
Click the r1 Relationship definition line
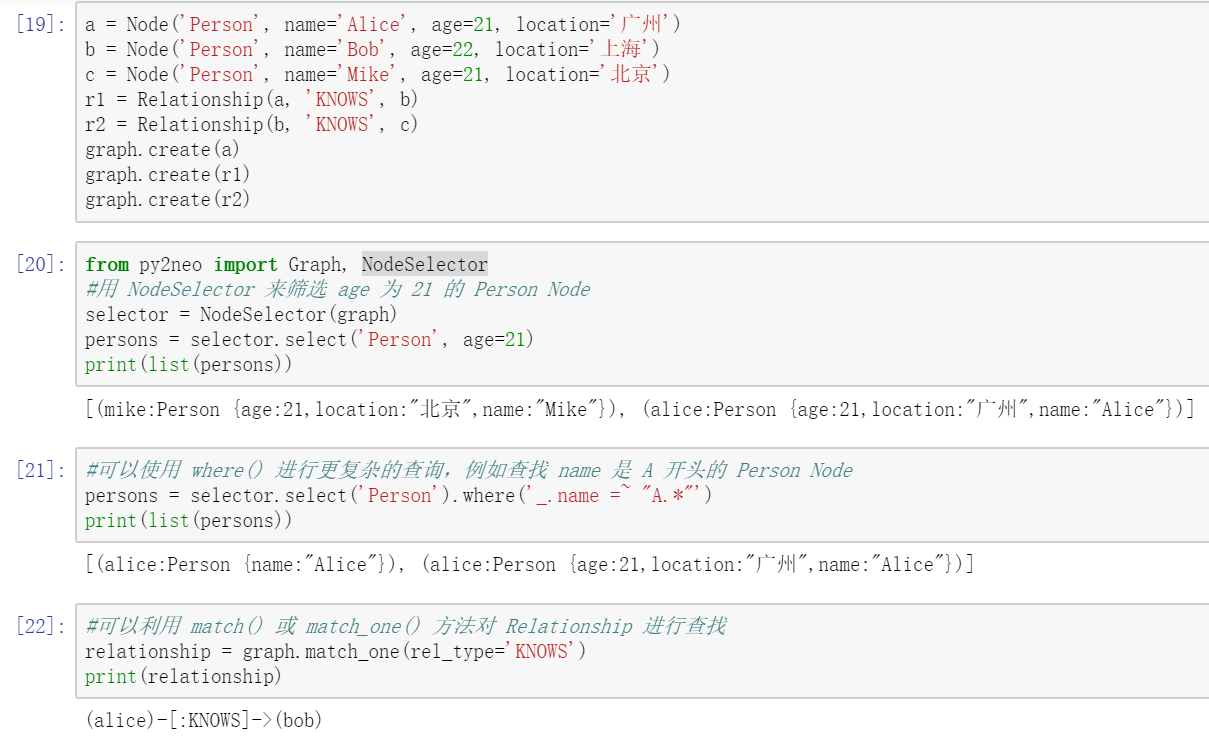[251, 100]
